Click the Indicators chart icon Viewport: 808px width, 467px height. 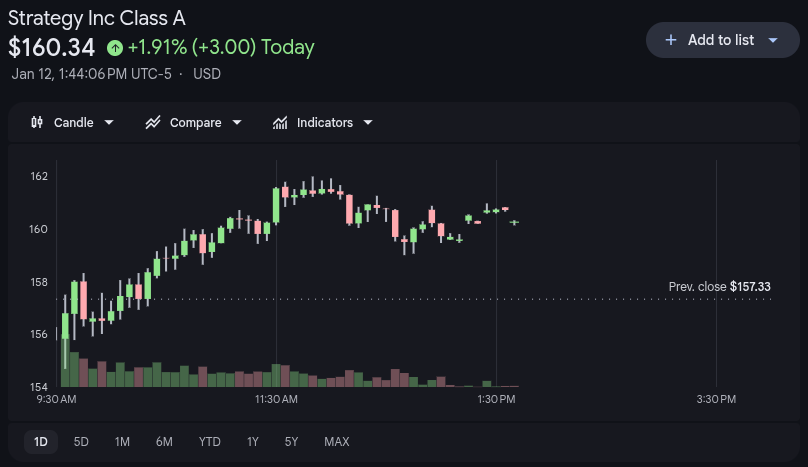(x=280, y=122)
